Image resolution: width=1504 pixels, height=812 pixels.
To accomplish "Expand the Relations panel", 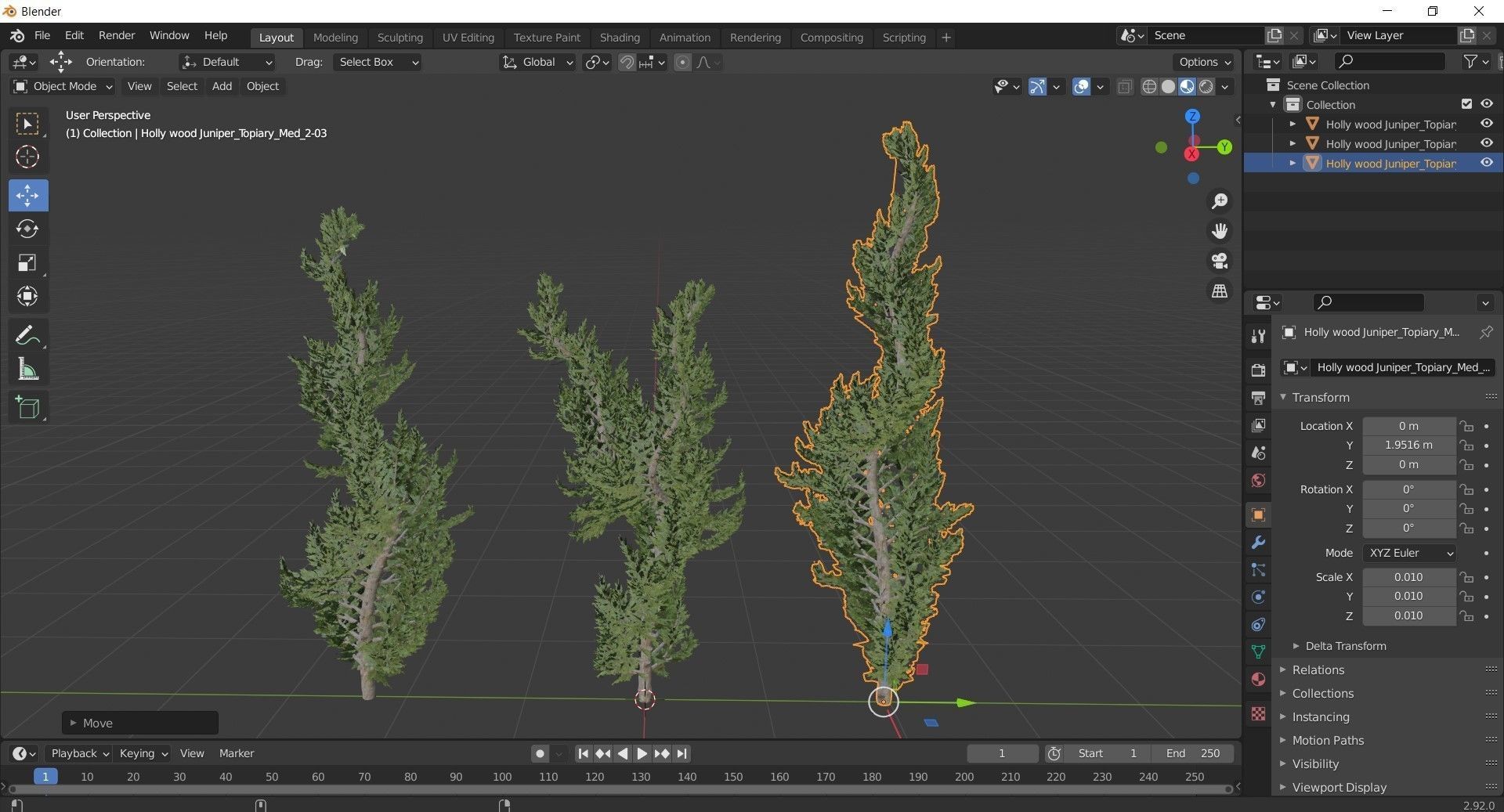I will [1317, 670].
